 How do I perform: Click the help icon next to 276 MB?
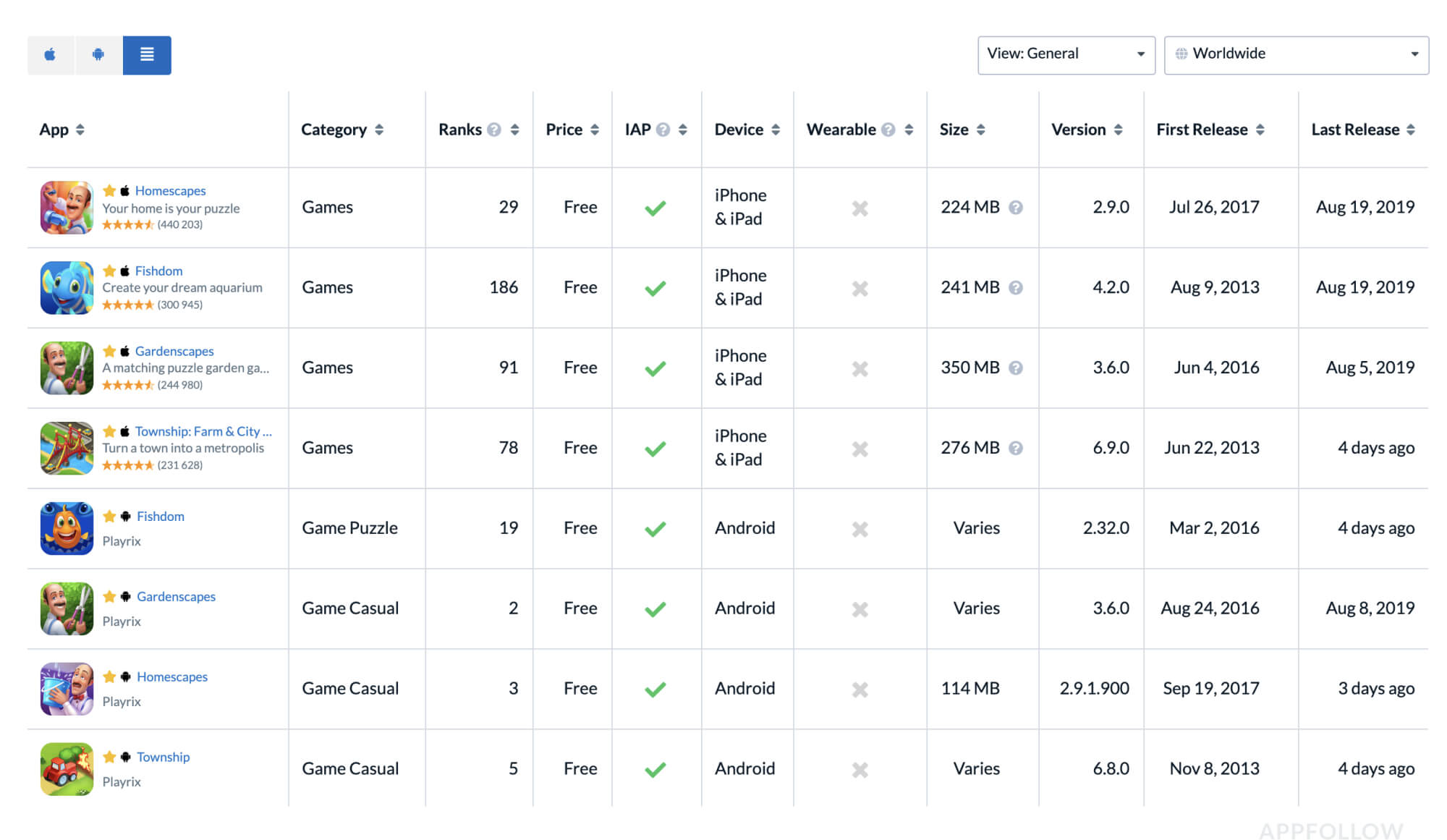[x=1016, y=449]
